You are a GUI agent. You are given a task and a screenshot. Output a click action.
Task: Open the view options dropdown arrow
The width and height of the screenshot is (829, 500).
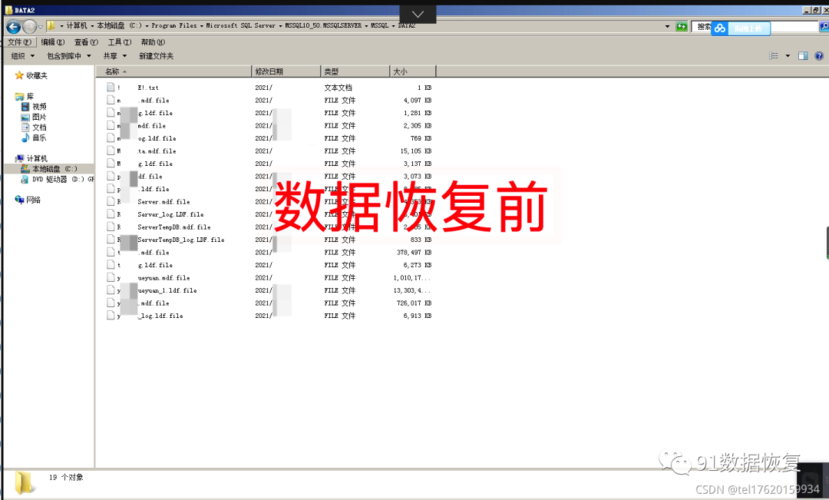pos(787,55)
